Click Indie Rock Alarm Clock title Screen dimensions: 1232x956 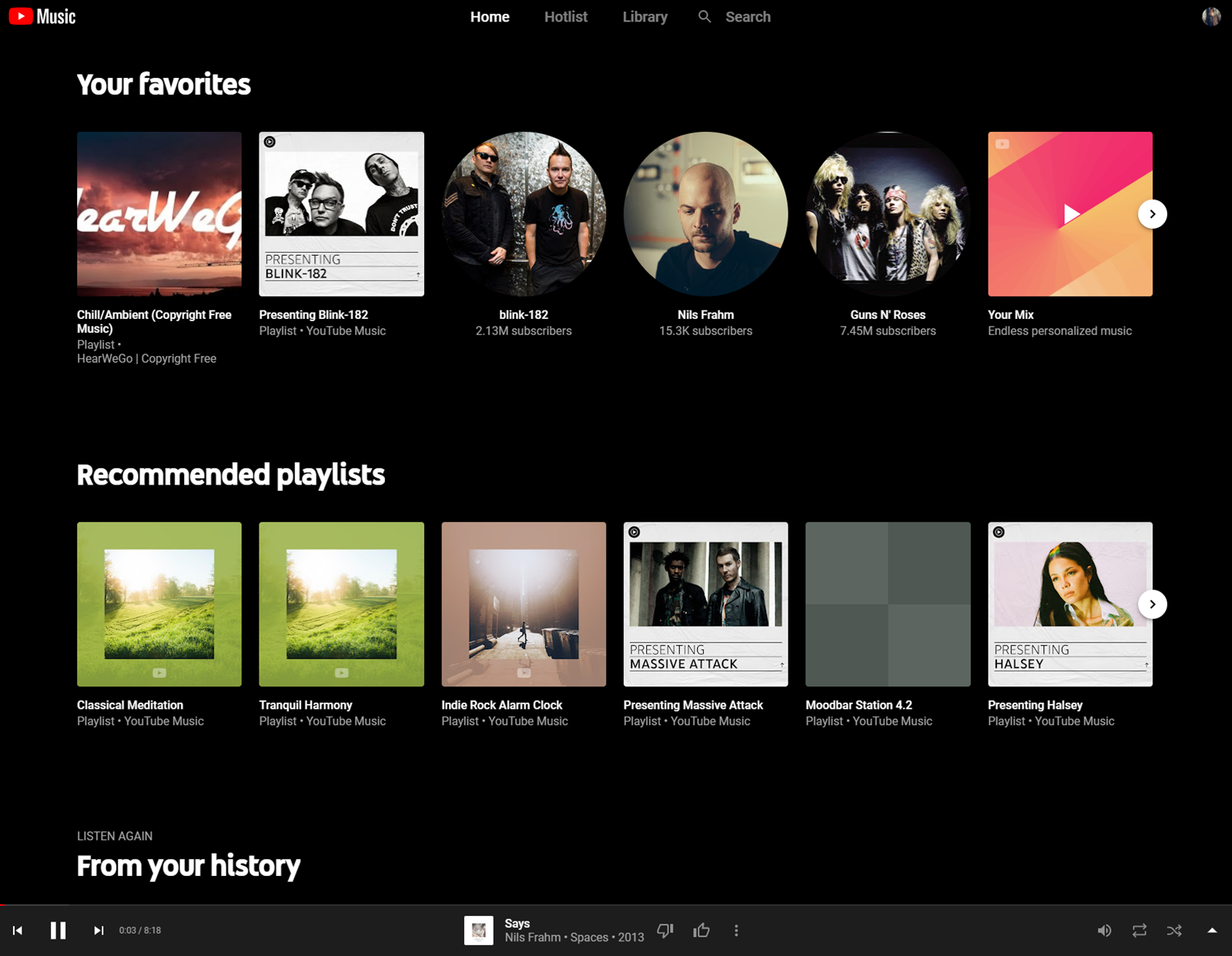pyautogui.click(x=502, y=706)
